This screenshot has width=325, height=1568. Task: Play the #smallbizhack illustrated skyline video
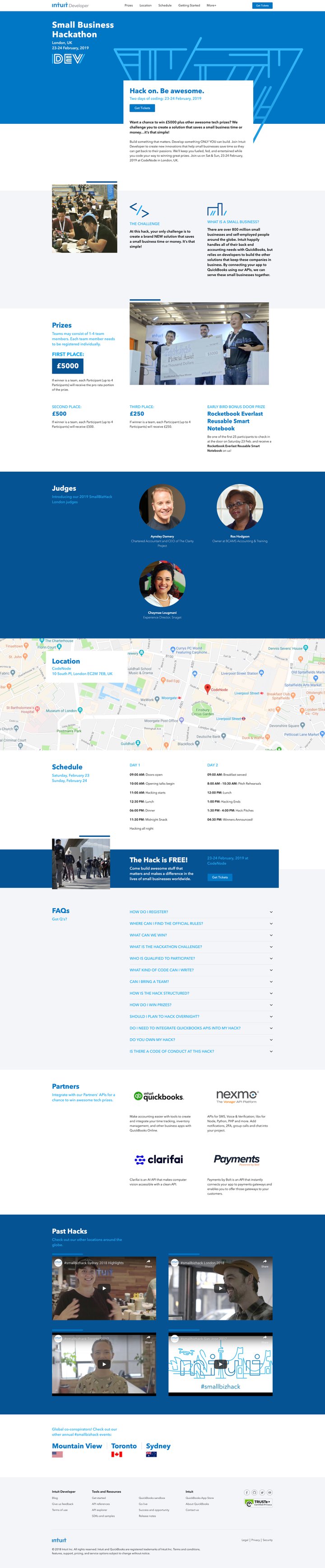click(221, 1364)
